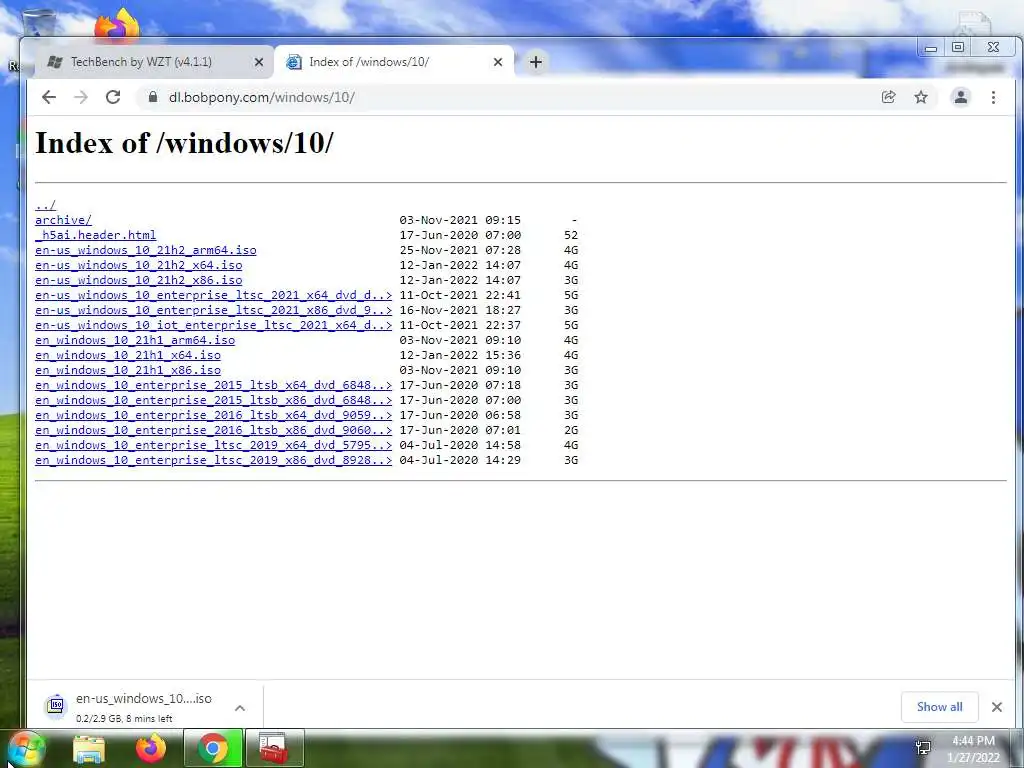Click the Index of /windows/10/ heading
This screenshot has height=768, width=1024.
184,142
